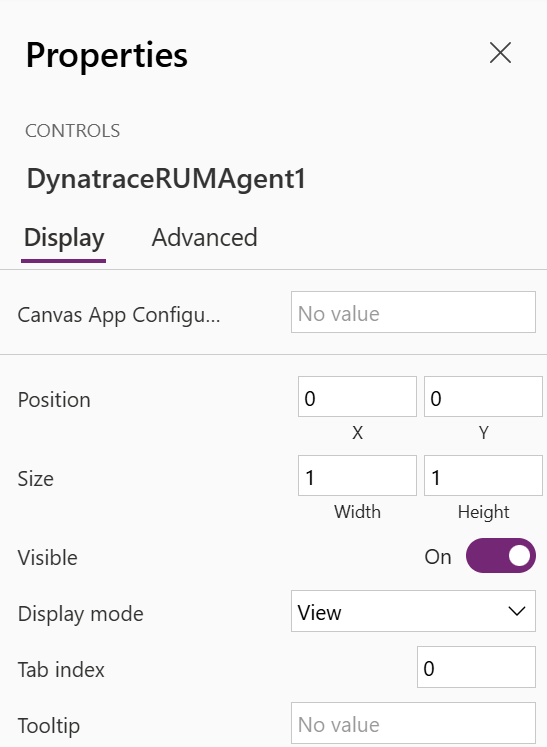
Task: Click the Display mode property label
Action: coord(81,614)
